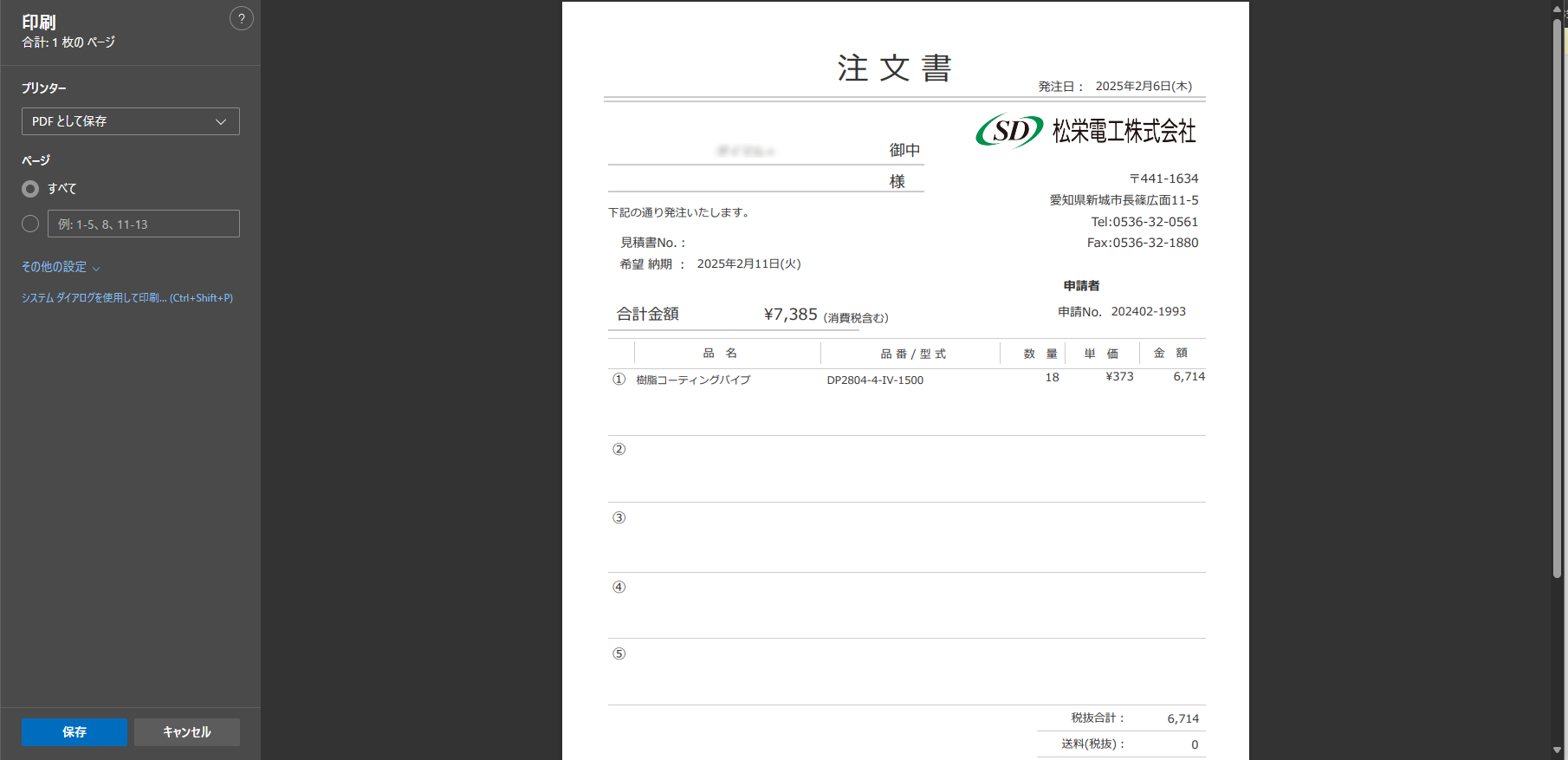
Task: Click the ¥7,385 total amount
Action: coord(790,315)
